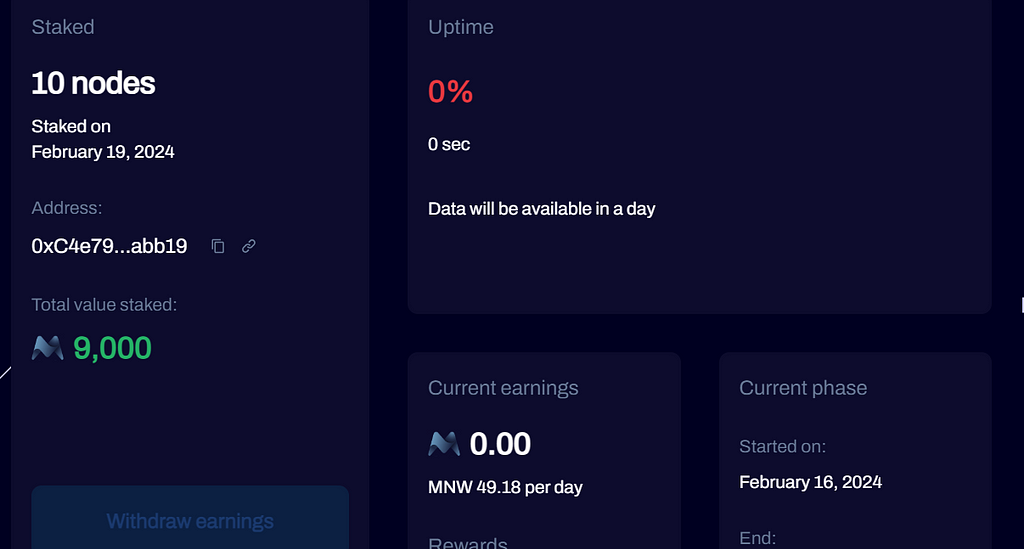The image size is (1024, 549).
Task: Click the 'Data will be available in a day' message
Action: pos(541,209)
